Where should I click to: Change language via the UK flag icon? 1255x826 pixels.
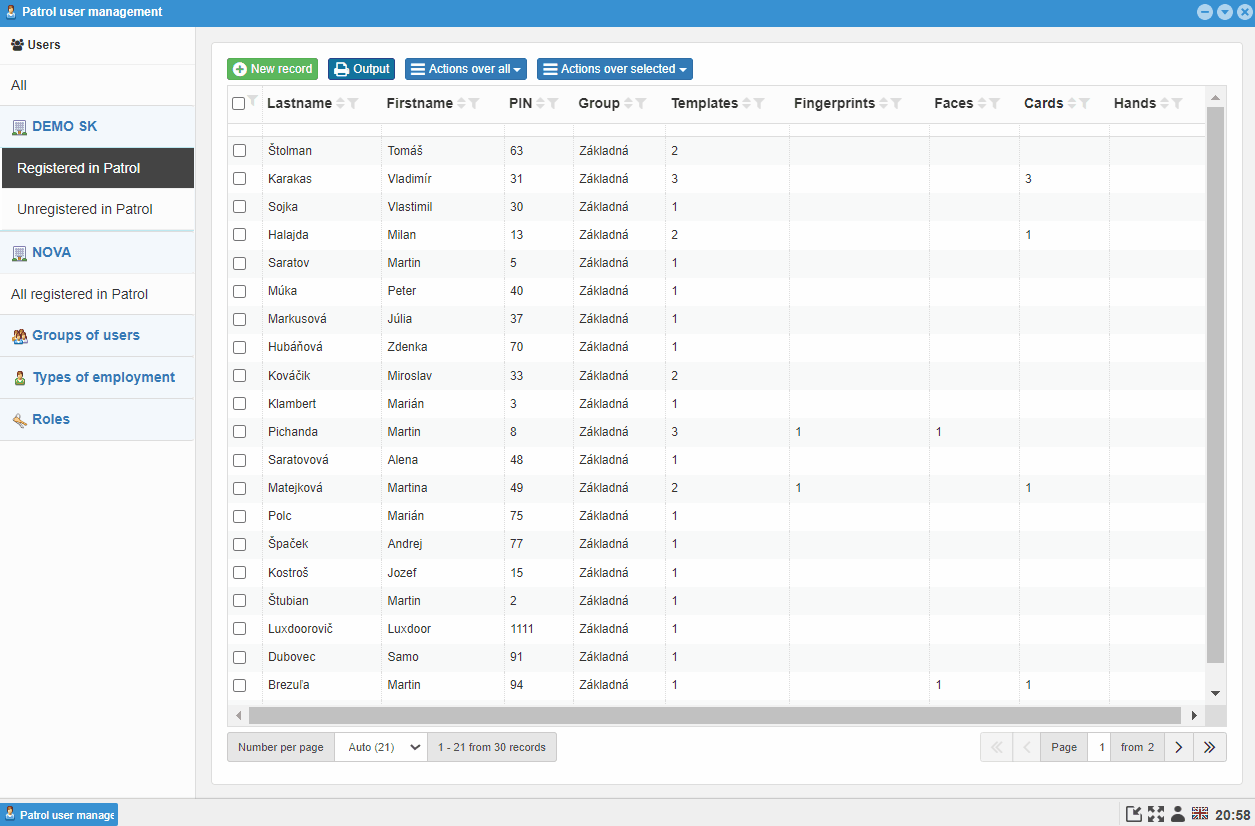[x=1200, y=813]
